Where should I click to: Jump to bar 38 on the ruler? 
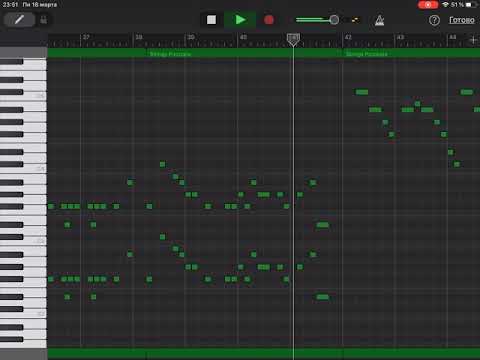[x=139, y=37]
